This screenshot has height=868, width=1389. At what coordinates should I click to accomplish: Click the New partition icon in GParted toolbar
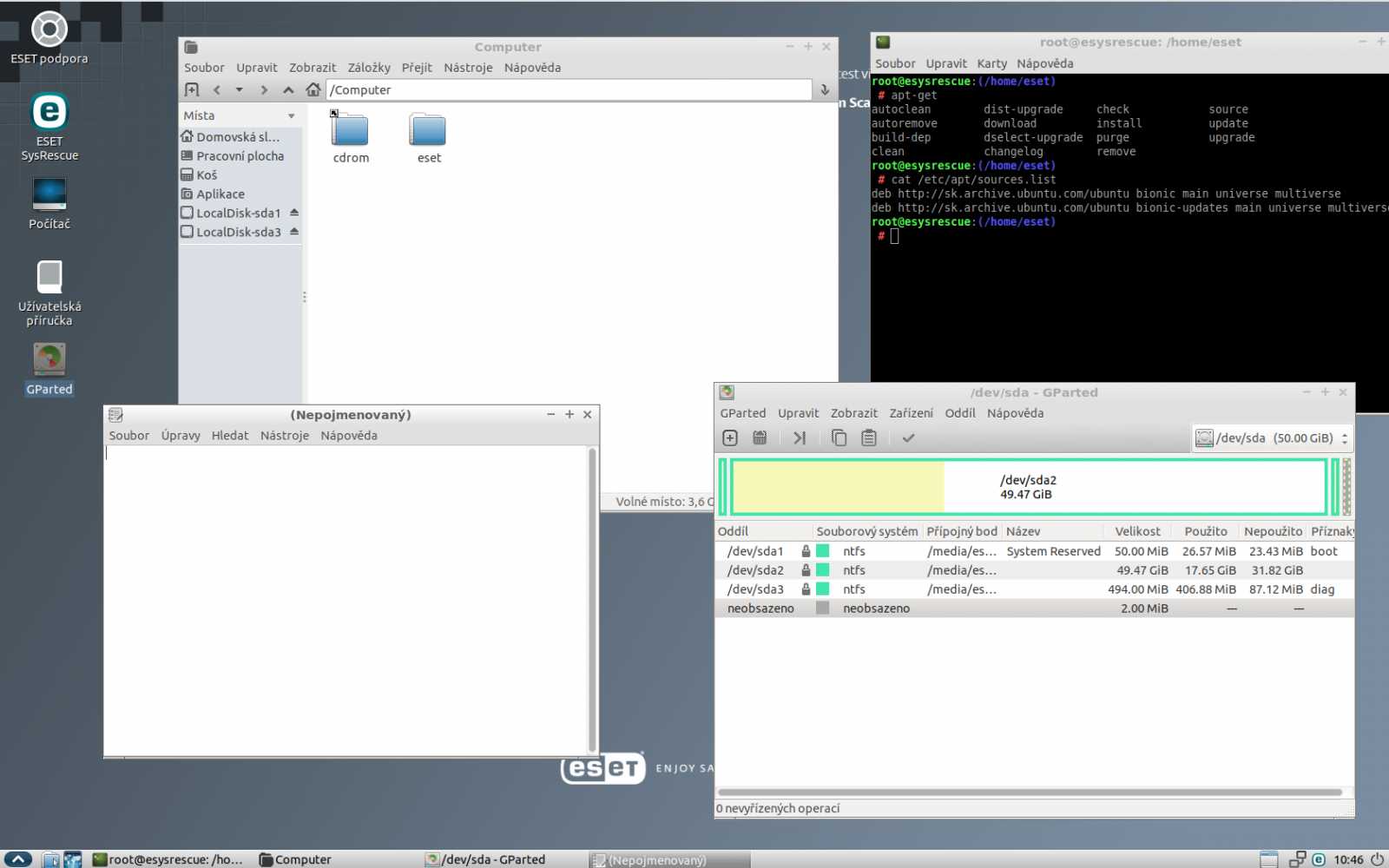730,438
